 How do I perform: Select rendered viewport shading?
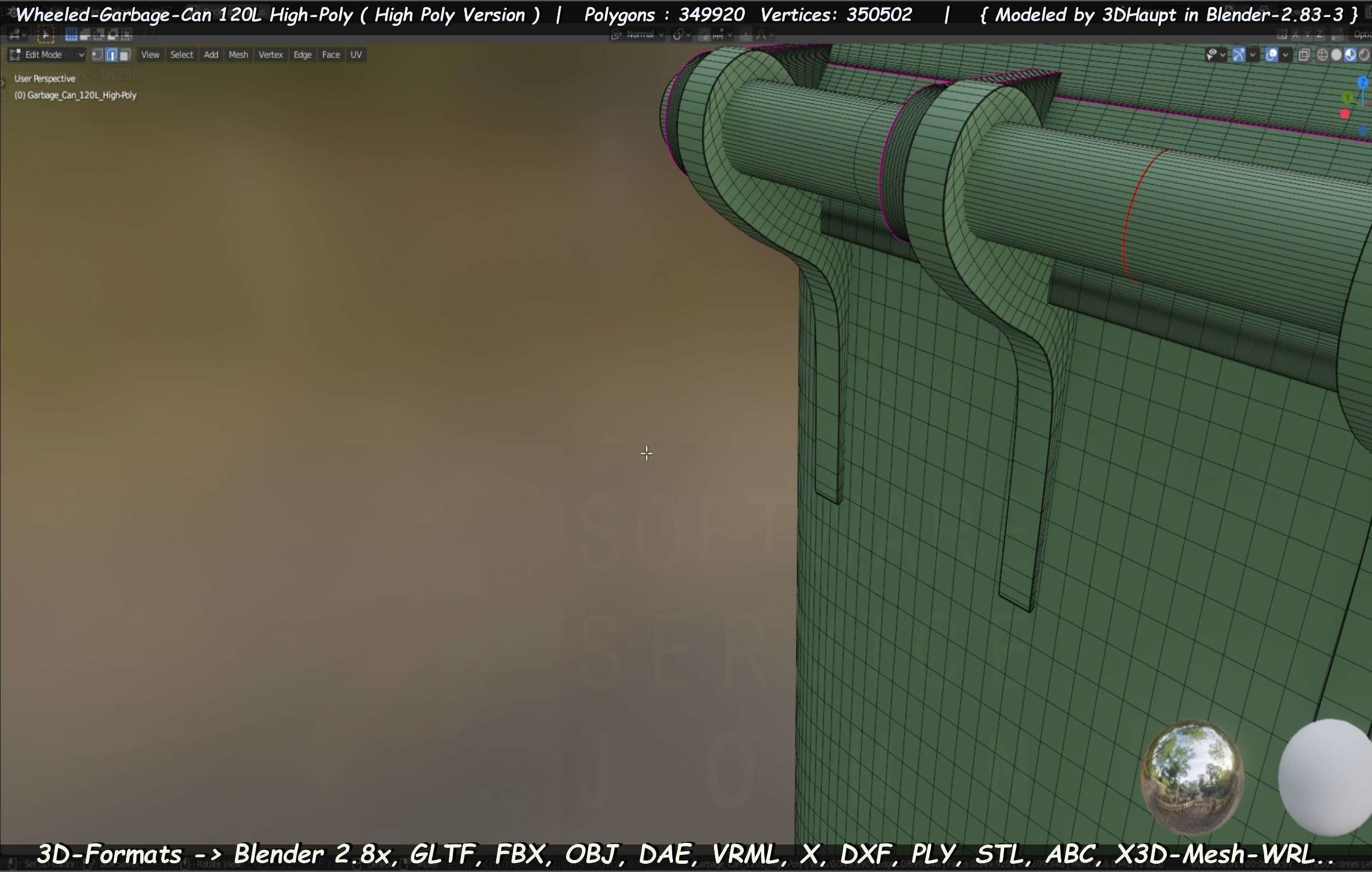coord(1363,54)
